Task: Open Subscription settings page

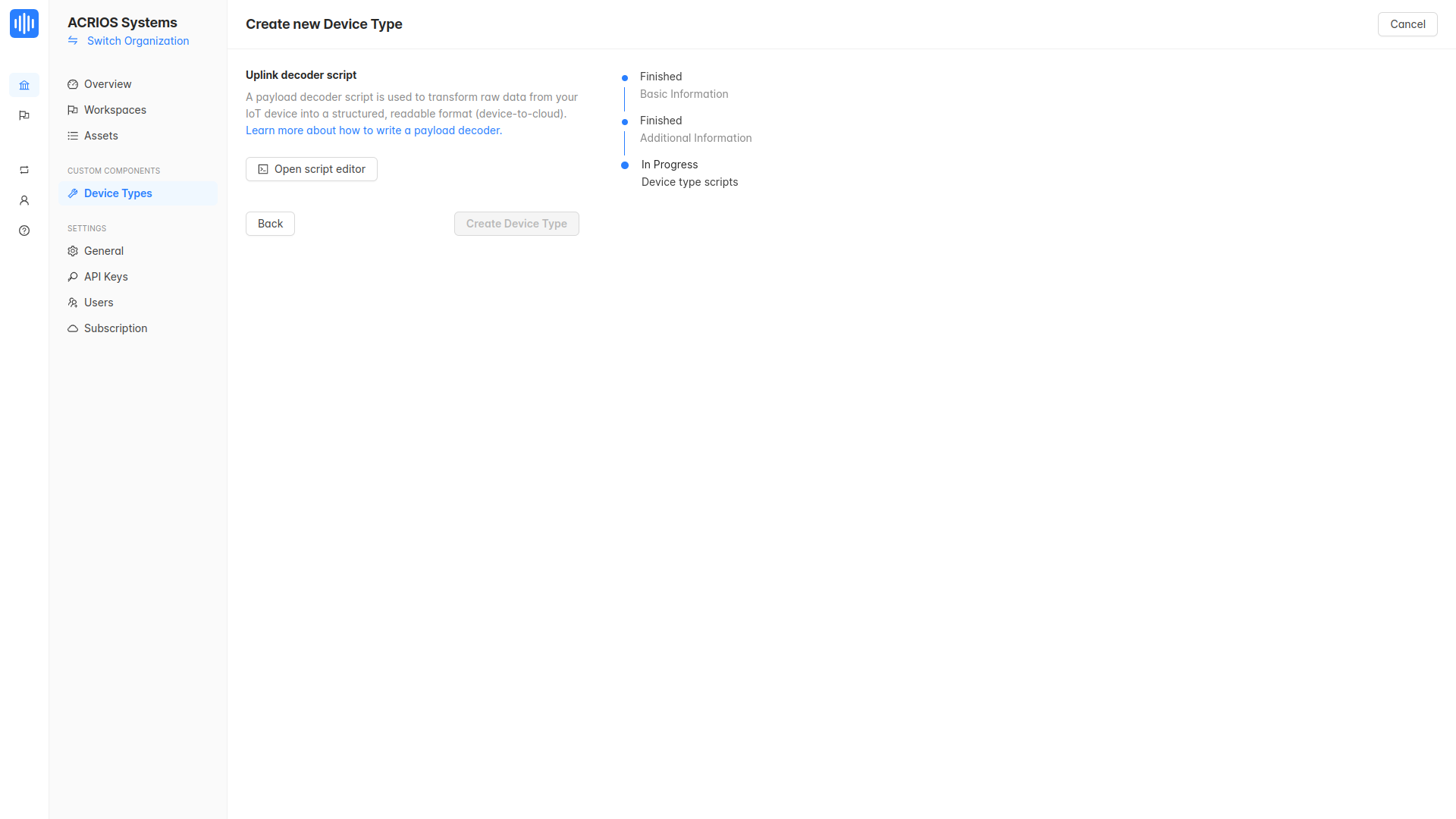Action: click(x=115, y=328)
